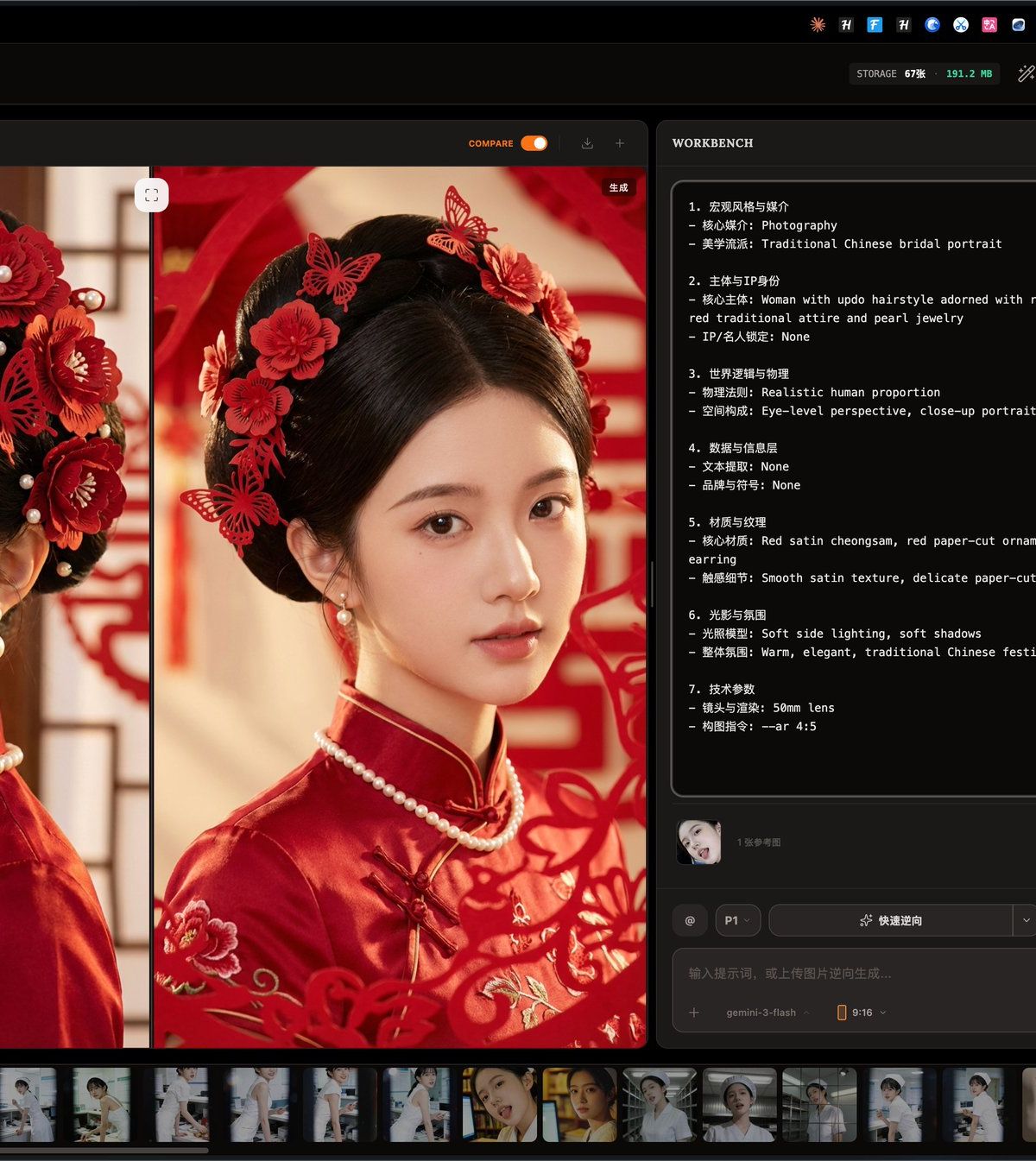The image size is (1036, 1161).
Task: Click the reference image thumbnail in Workbench
Action: (x=699, y=842)
